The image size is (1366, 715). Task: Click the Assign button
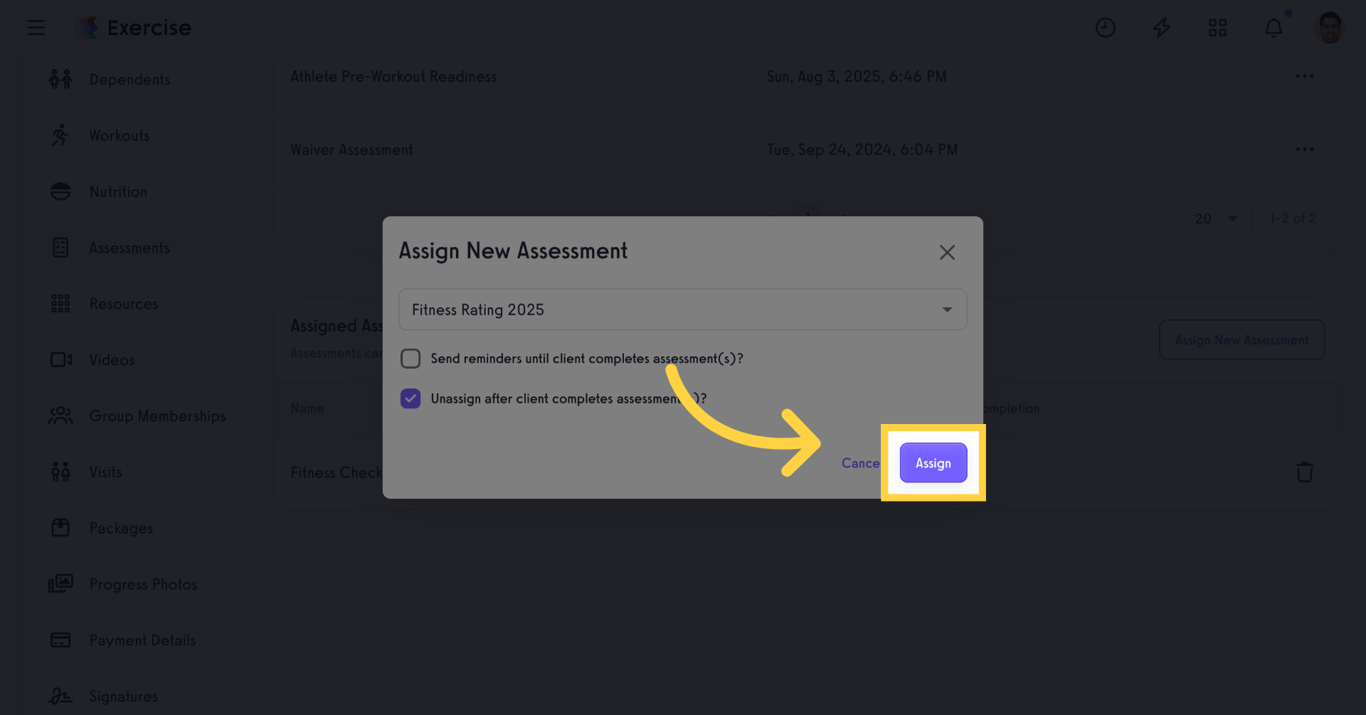933,462
